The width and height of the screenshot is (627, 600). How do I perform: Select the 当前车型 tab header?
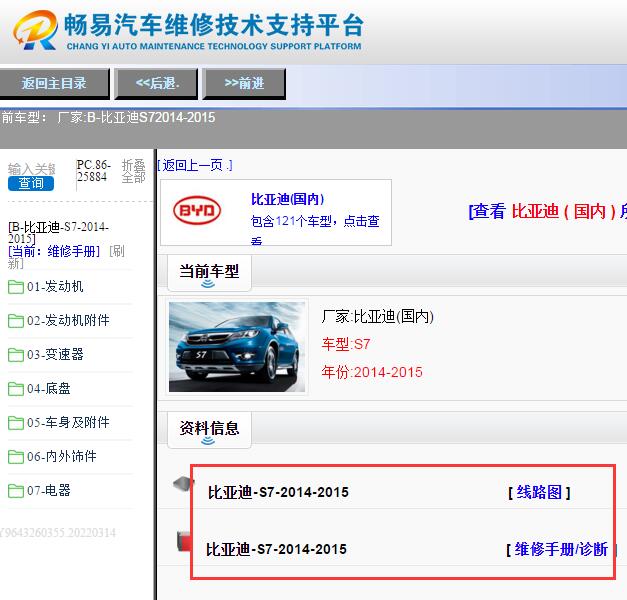pyautogui.click(x=209, y=272)
